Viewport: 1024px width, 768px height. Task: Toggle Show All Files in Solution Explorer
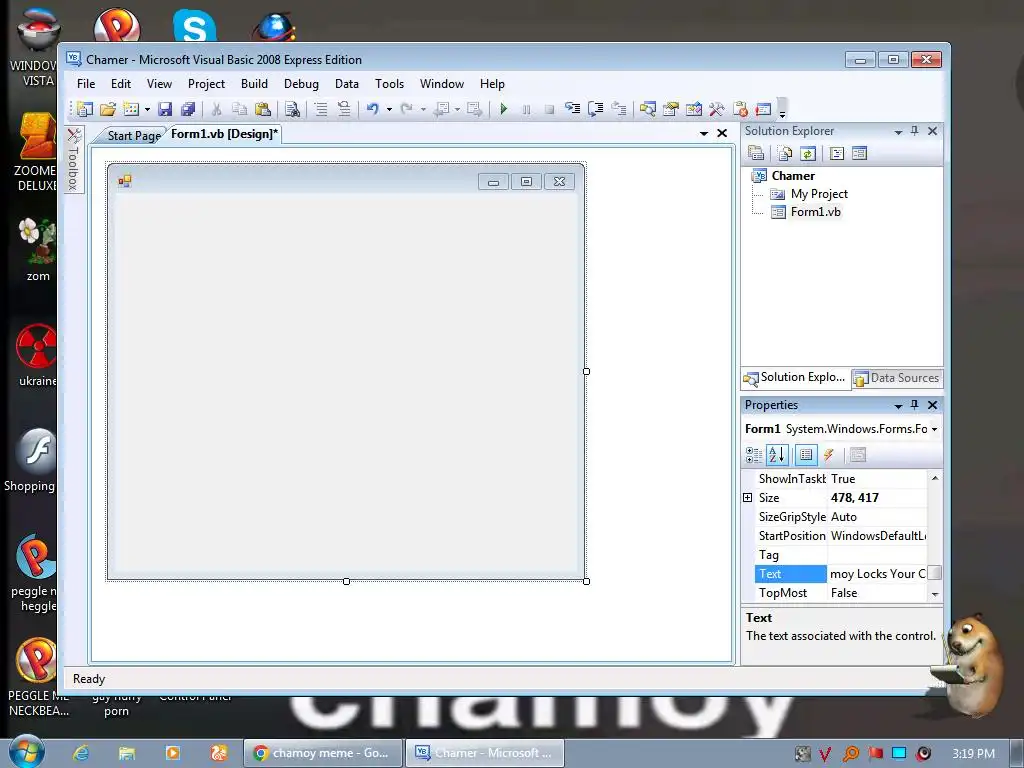tap(785, 153)
